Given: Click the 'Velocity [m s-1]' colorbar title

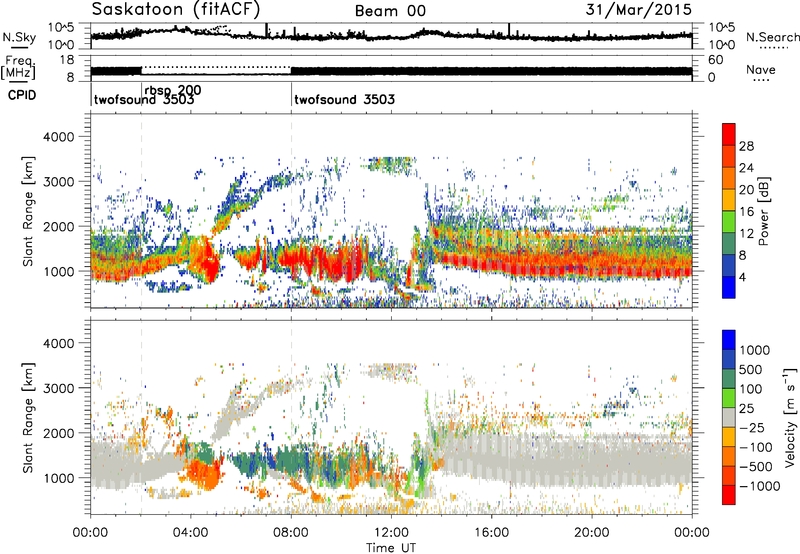Looking at the screenshot, I should (790, 417).
